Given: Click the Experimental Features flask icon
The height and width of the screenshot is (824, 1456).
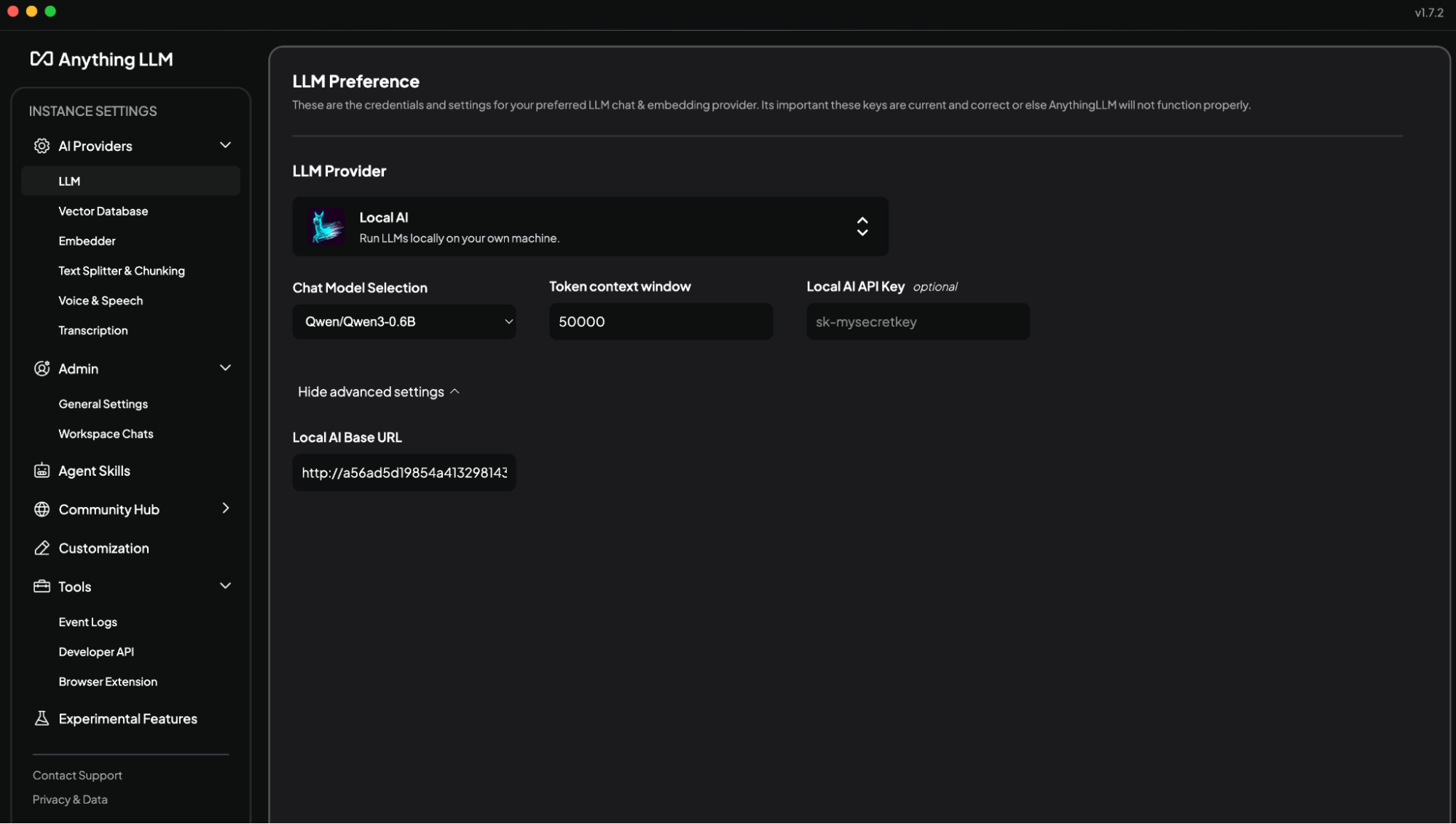Looking at the screenshot, I should (x=42, y=718).
